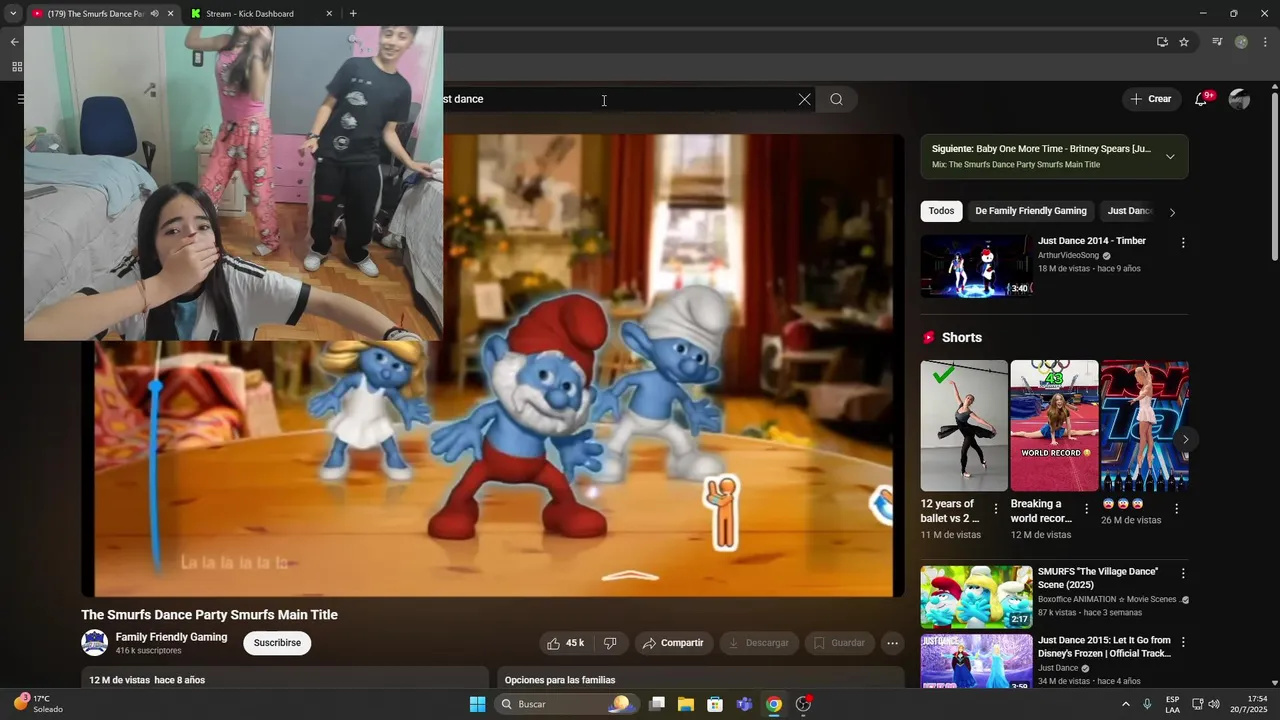
Task: Click the Family Friendly Gaming channel name
Action: pos(171,637)
